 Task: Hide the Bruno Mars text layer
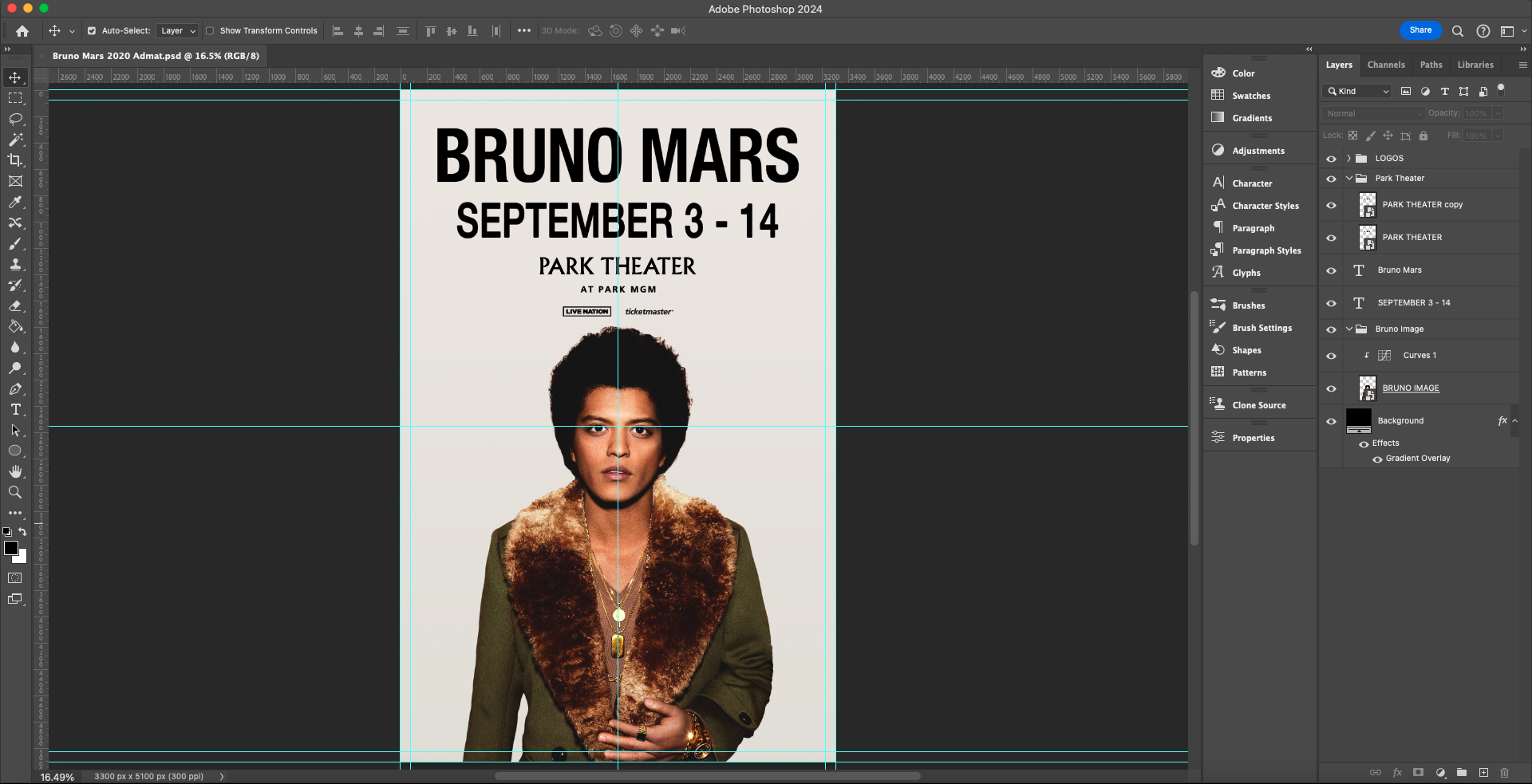[1331, 270]
